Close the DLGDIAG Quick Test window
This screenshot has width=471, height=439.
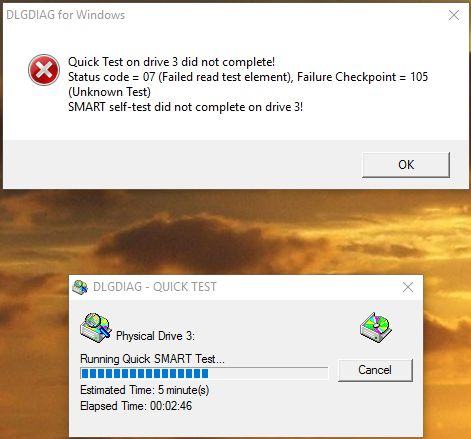(x=408, y=287)
